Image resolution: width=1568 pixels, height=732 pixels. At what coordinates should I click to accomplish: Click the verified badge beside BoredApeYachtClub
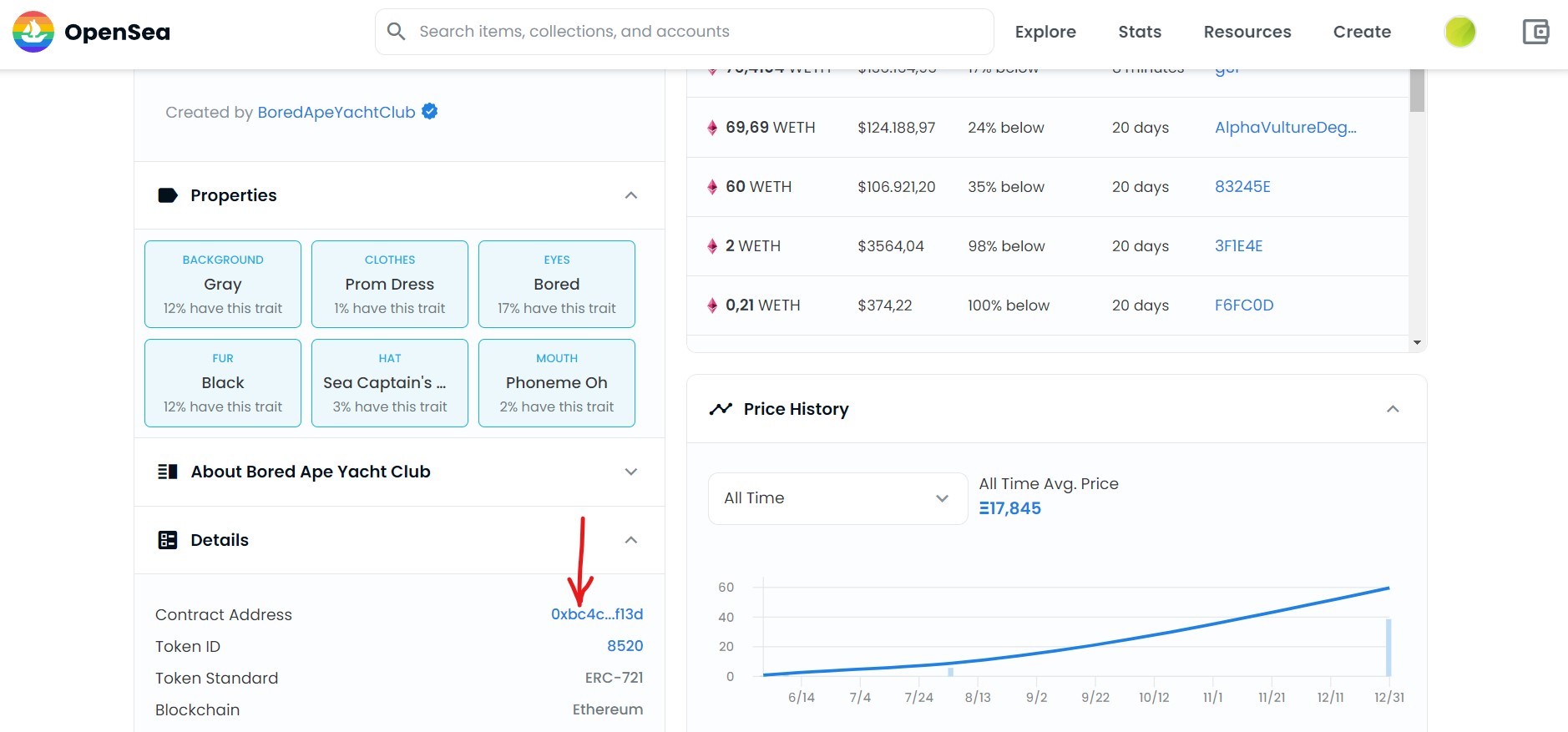(x=430, y=111)
